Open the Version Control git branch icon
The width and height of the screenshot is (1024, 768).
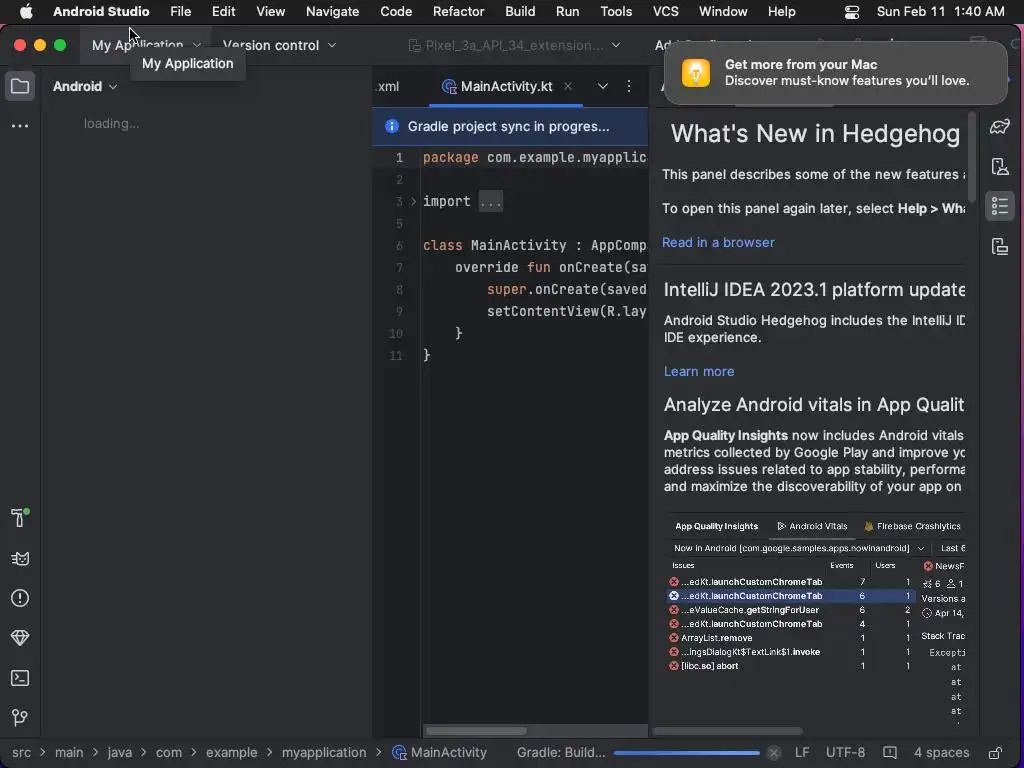(x=20, y=718)
